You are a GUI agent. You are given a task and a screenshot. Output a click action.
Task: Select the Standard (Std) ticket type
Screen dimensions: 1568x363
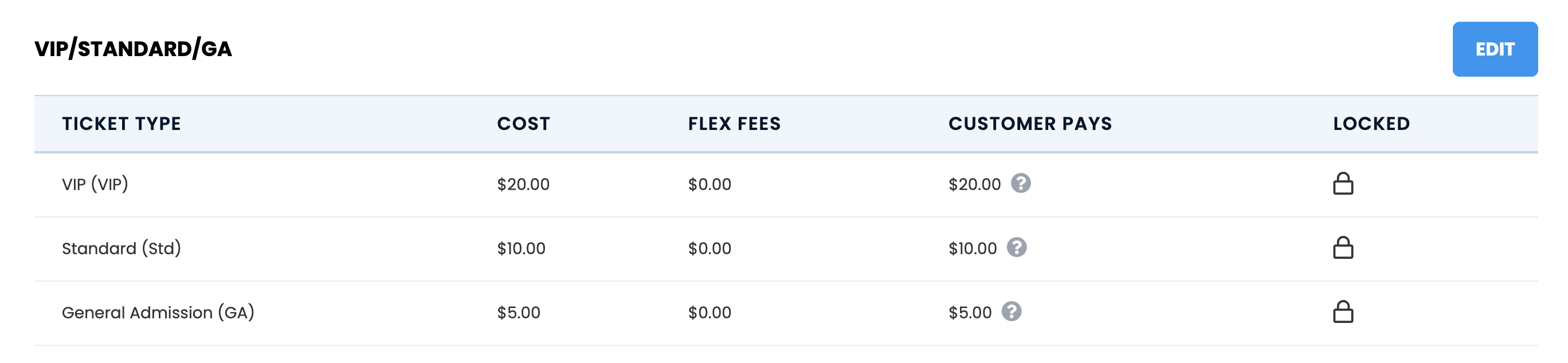[121, 248]
